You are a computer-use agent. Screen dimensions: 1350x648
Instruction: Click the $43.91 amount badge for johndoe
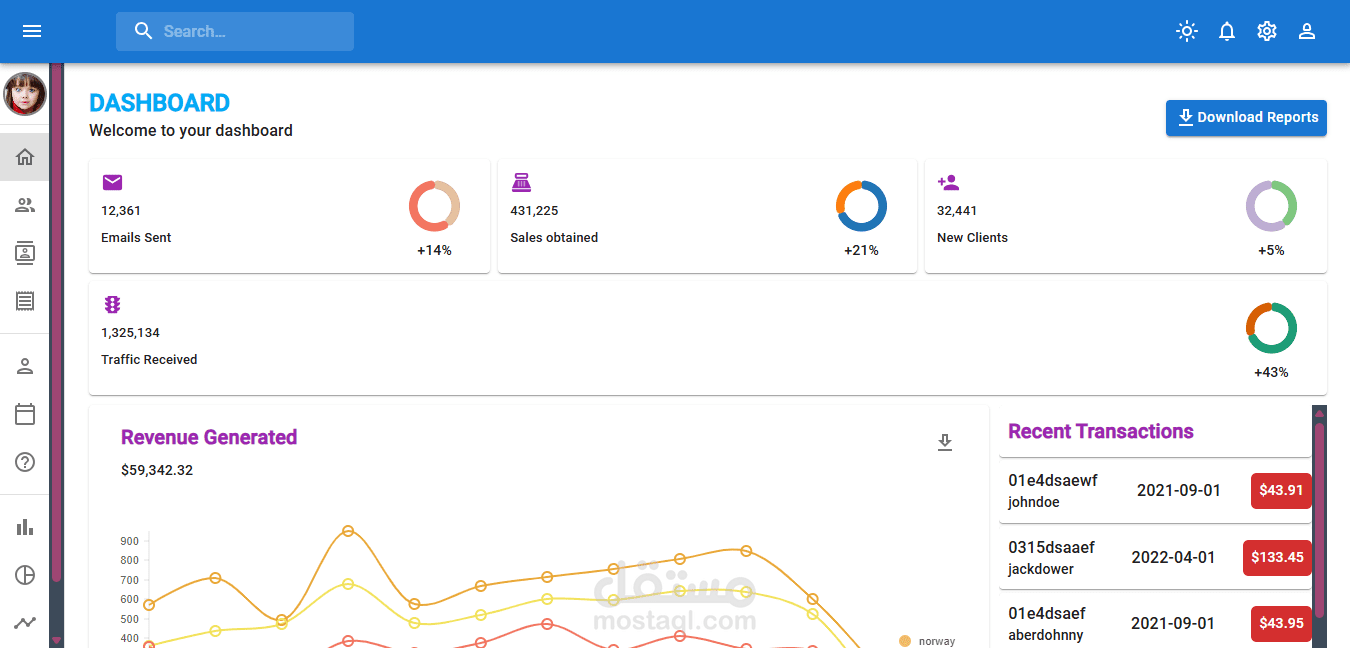[1281, 490]
